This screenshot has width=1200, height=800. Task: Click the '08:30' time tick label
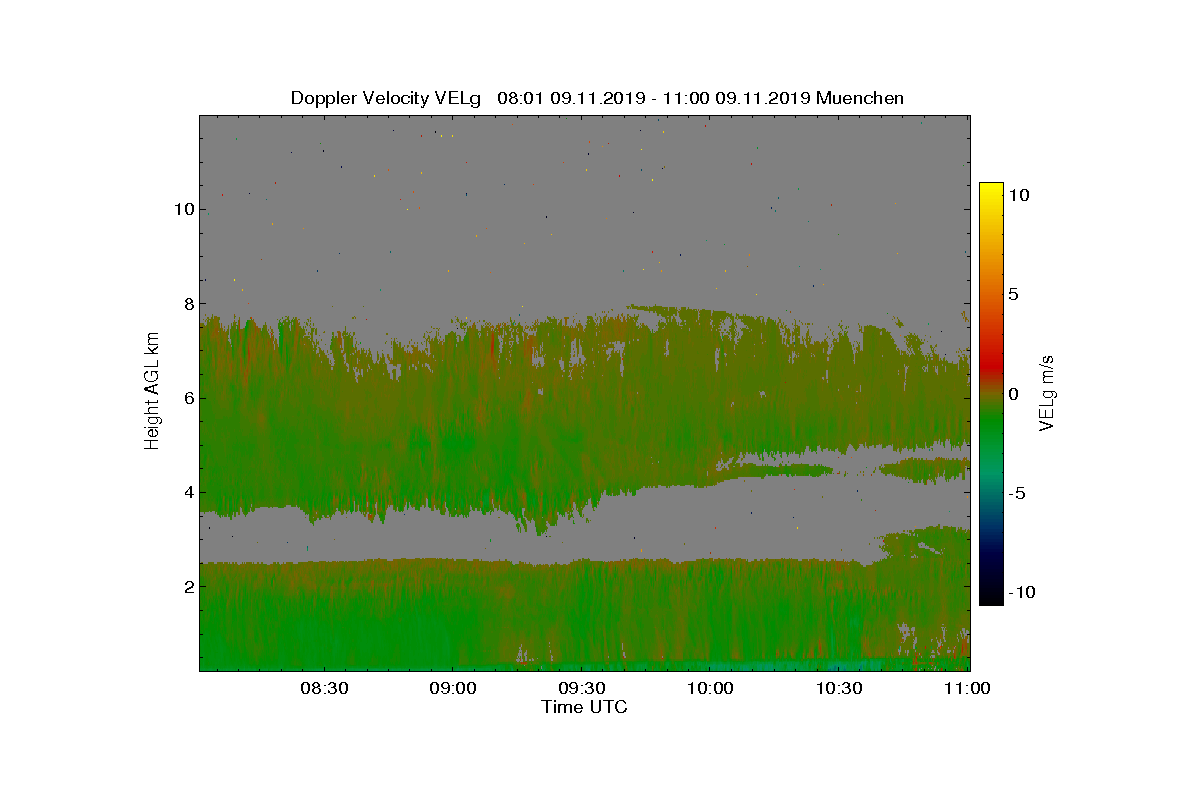pyautogui.click(x=323, y=689)
